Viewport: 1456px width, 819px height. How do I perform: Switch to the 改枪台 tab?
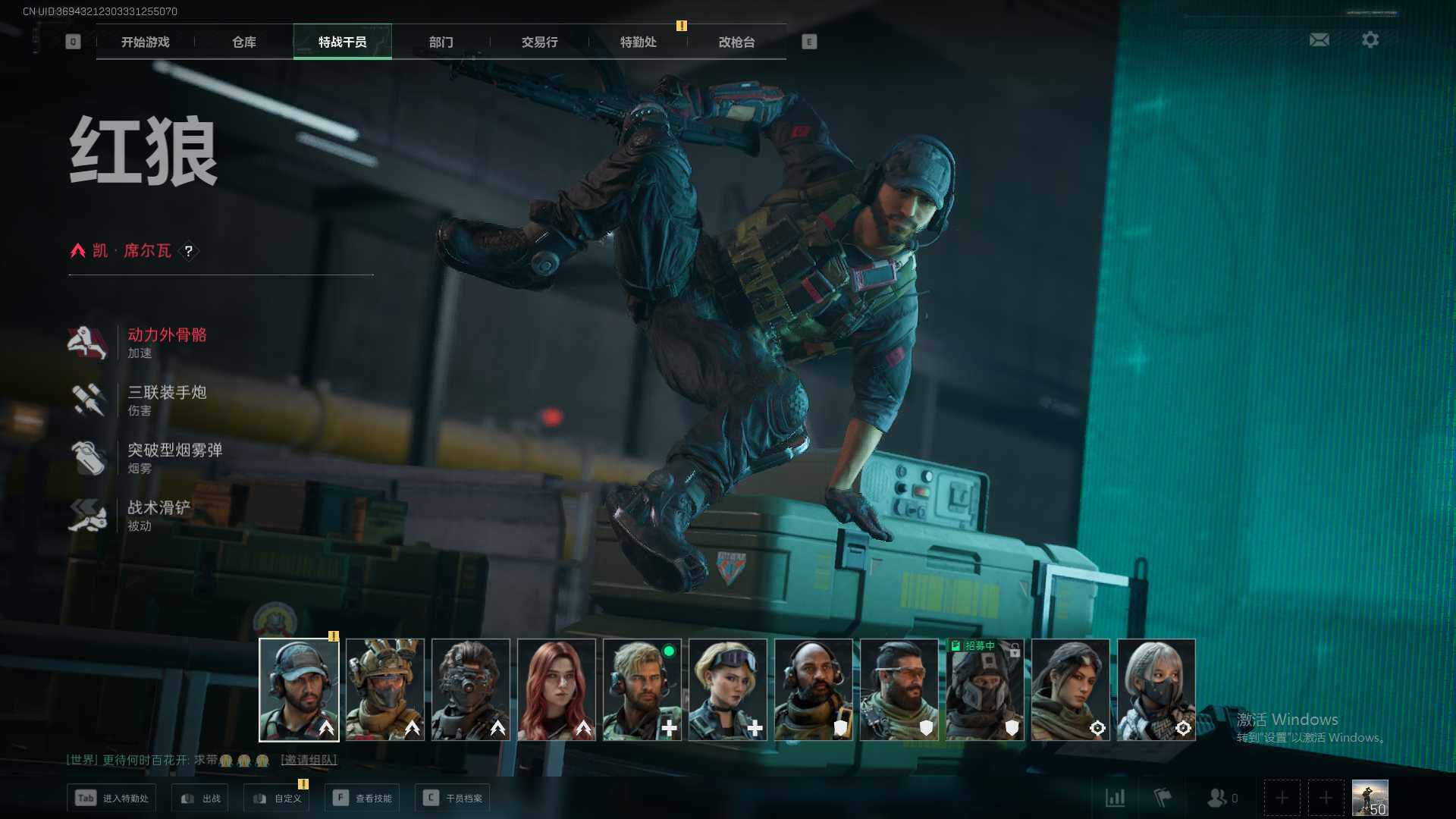pyautogui.click(x=737, y=42)
